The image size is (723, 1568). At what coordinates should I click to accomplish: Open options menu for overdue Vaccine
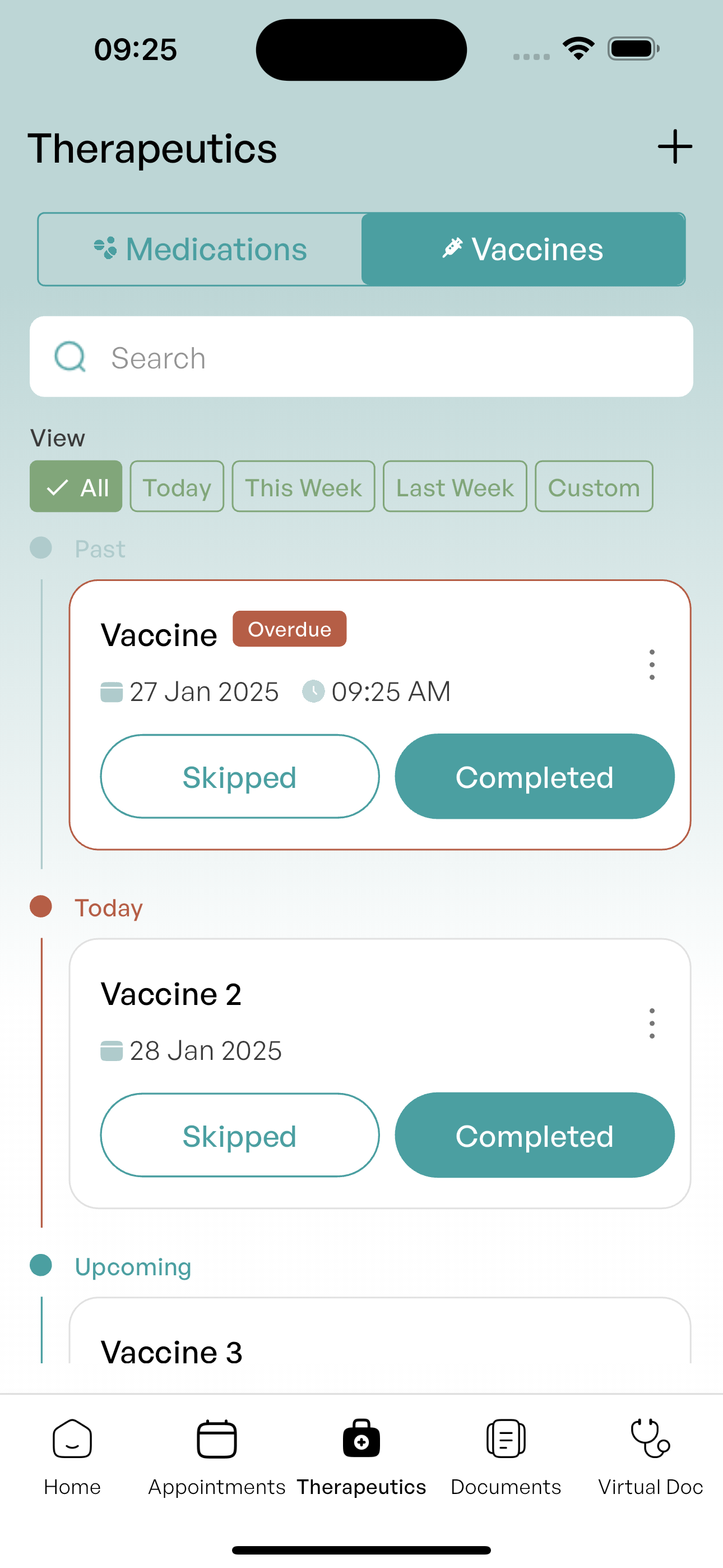tap(652, 664)
